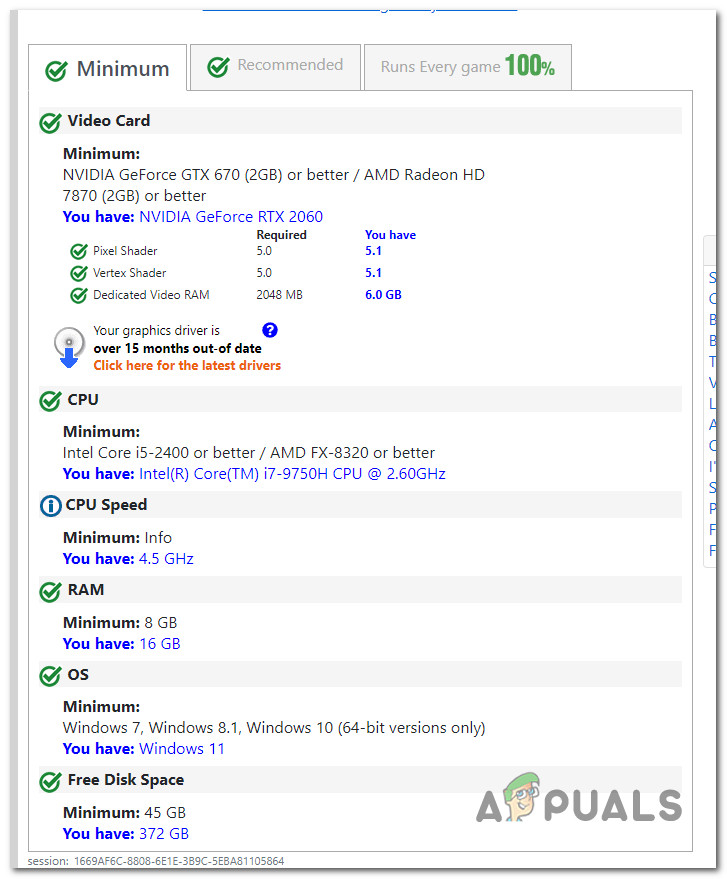Click the CPU Speed info icon
The height and width of the screenshot is (879, 727).
click(x=50, y=506)
